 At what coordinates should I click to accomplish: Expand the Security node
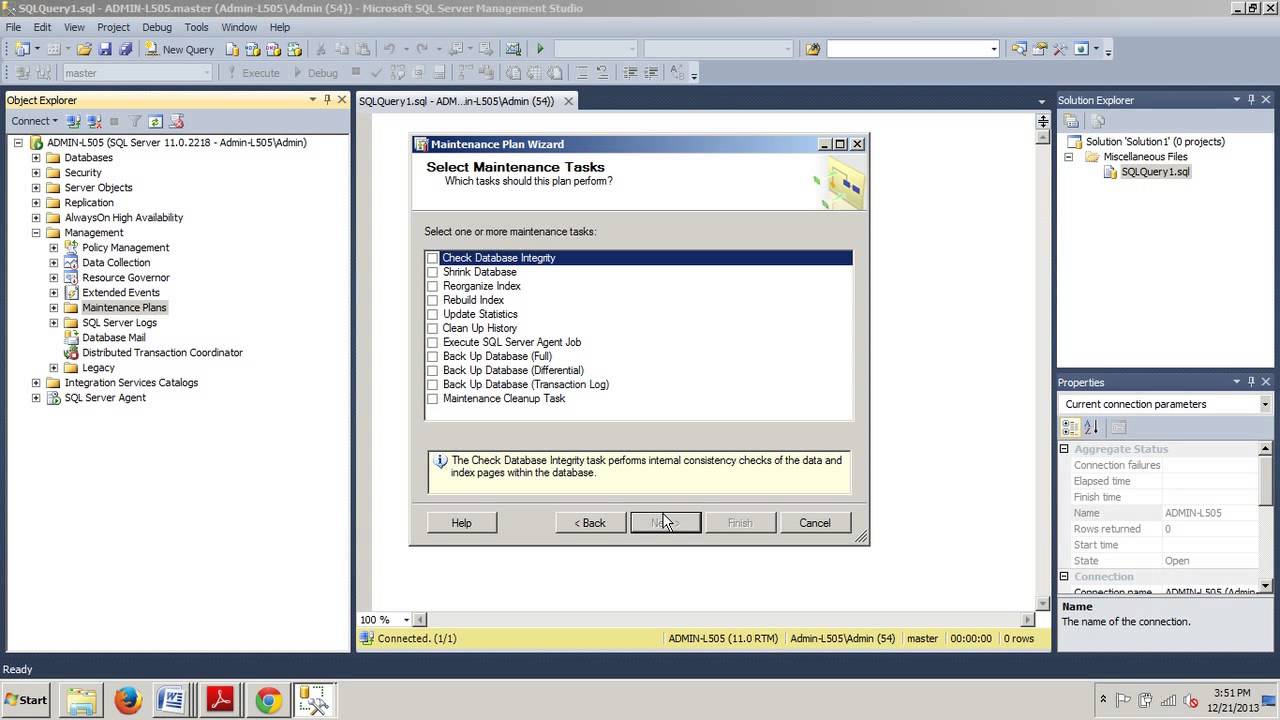36,173
